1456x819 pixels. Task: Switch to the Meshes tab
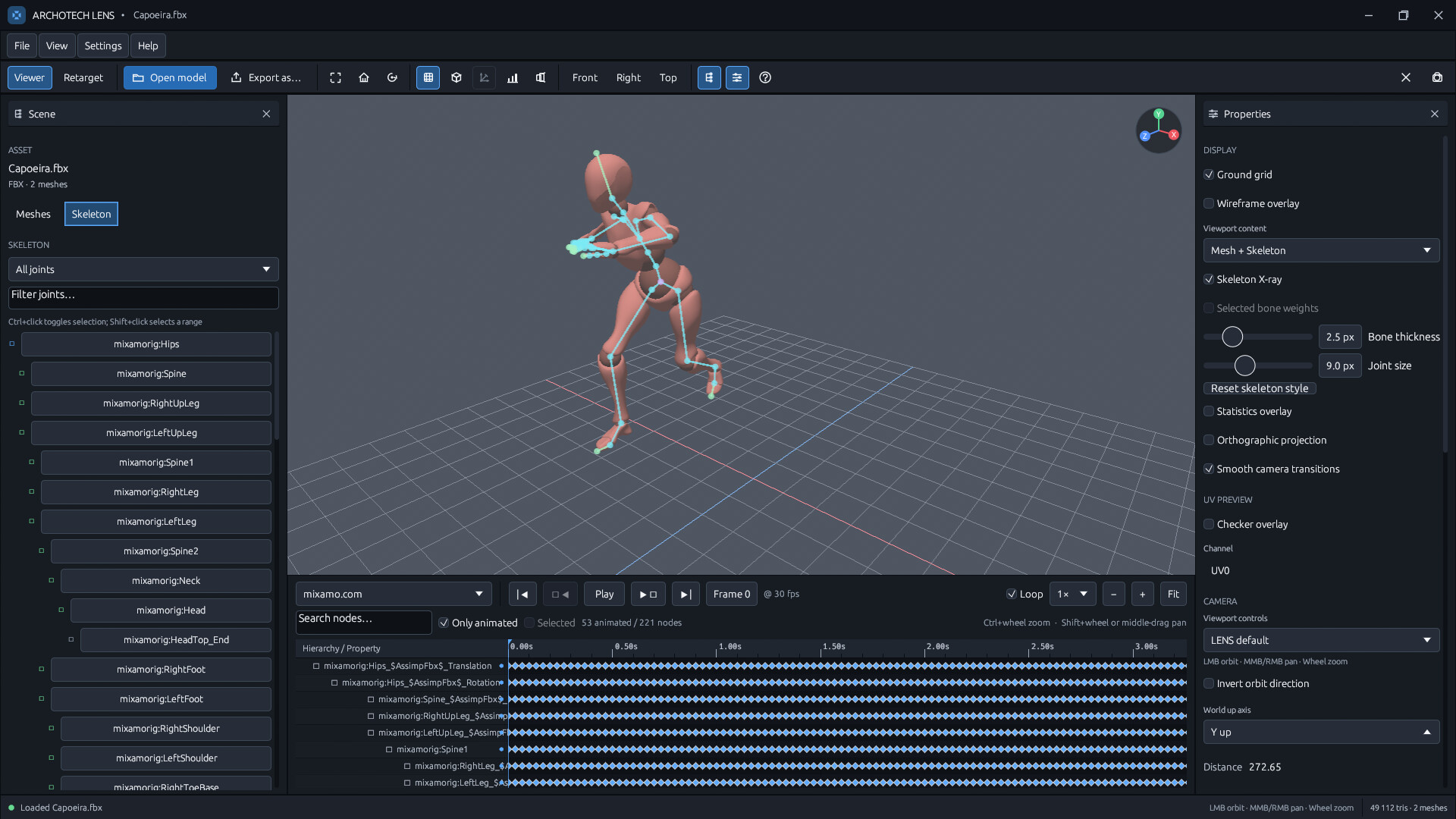33,214
